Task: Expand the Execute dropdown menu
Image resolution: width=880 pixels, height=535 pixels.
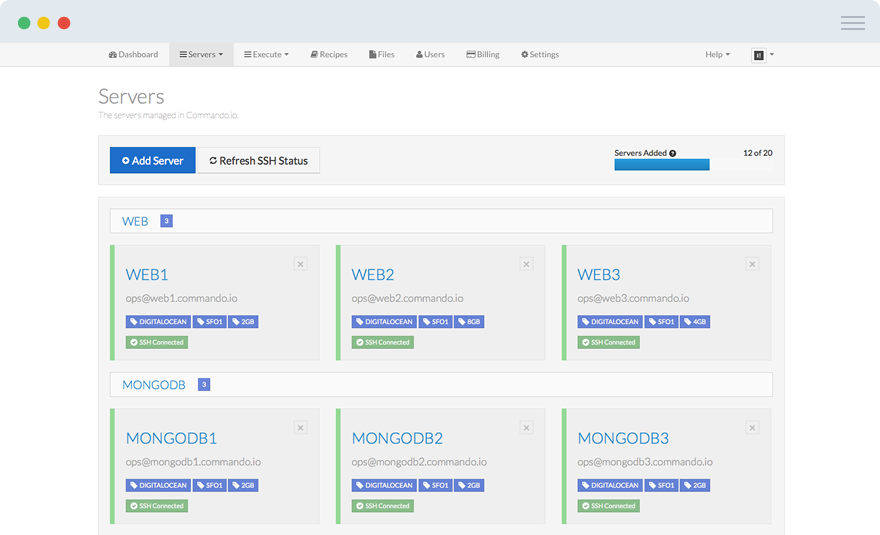Action: 266,54
